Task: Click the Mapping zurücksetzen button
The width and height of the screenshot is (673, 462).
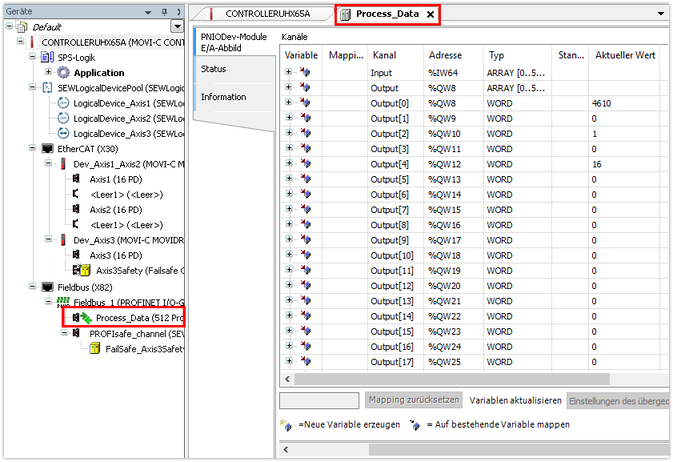Action: (x=413, y=399)
